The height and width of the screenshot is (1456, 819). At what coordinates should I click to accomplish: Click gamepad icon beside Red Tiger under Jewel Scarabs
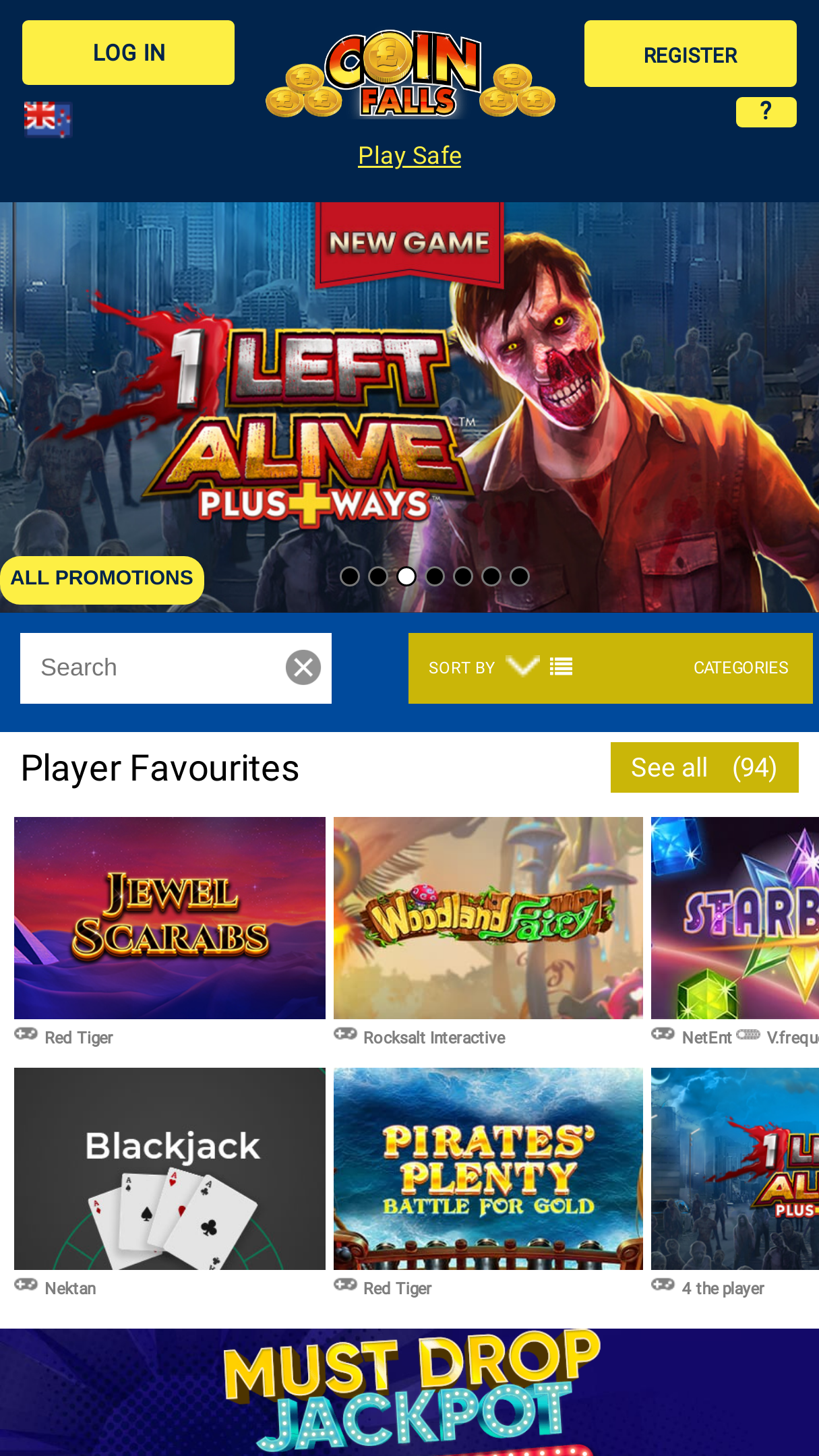point(26,1034)
